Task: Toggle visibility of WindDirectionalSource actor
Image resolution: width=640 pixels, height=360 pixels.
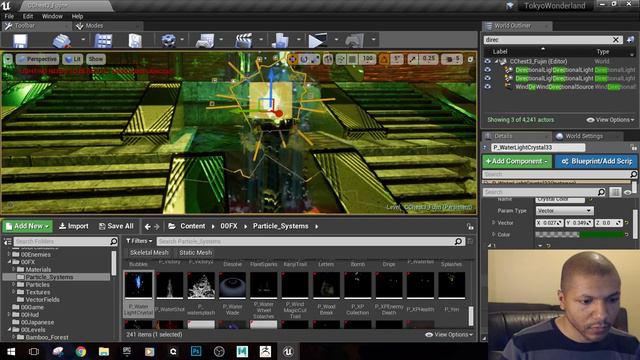Action: [x=487, y=87]
